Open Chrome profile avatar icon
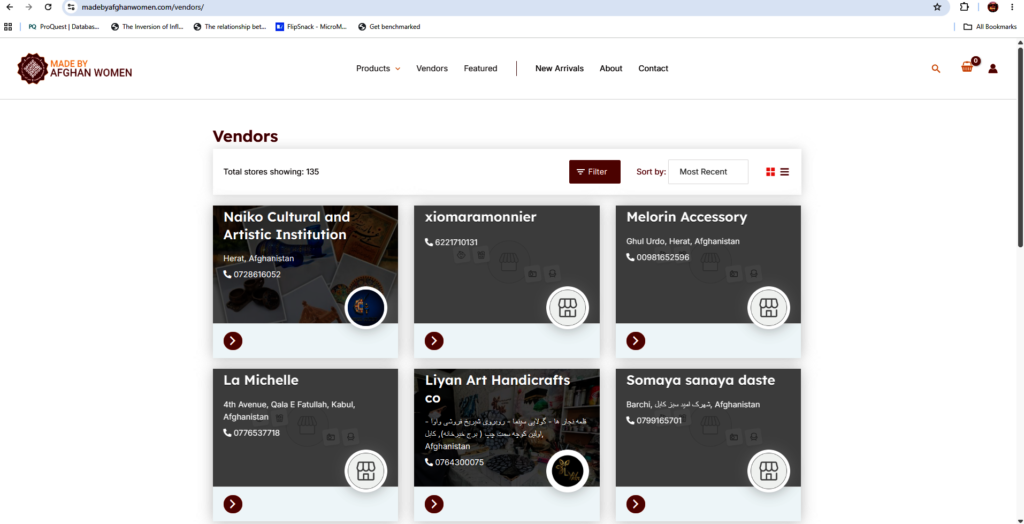 (x=993, y=7)
